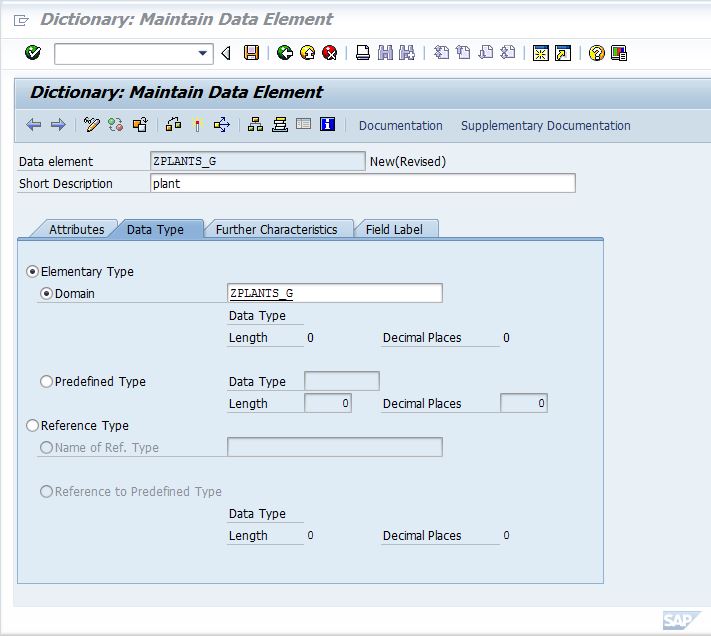Click the Customize Local Layout icon
The image size is (711, 636).
(x=619, y=53)
